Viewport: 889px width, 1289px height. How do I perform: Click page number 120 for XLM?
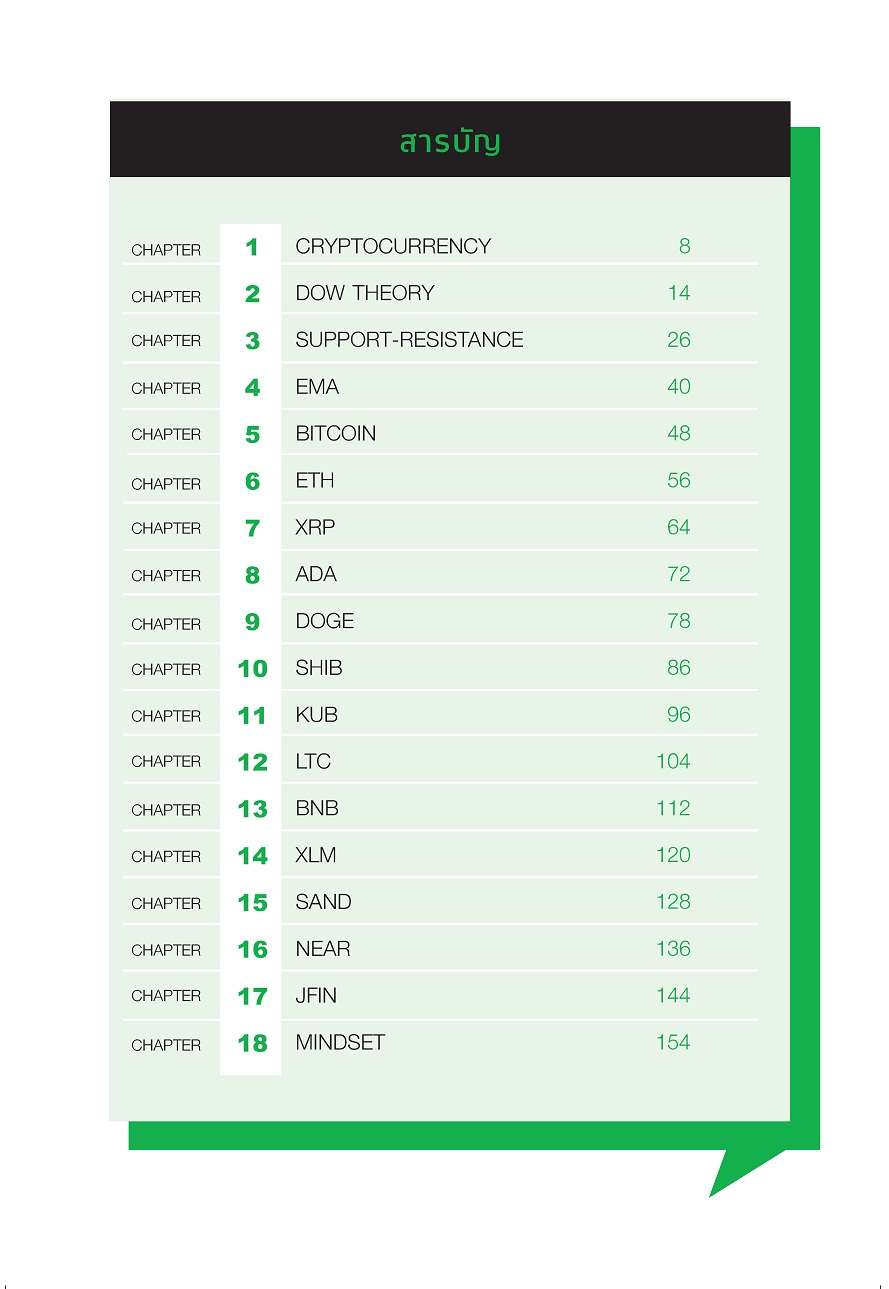tap(673, 855)
